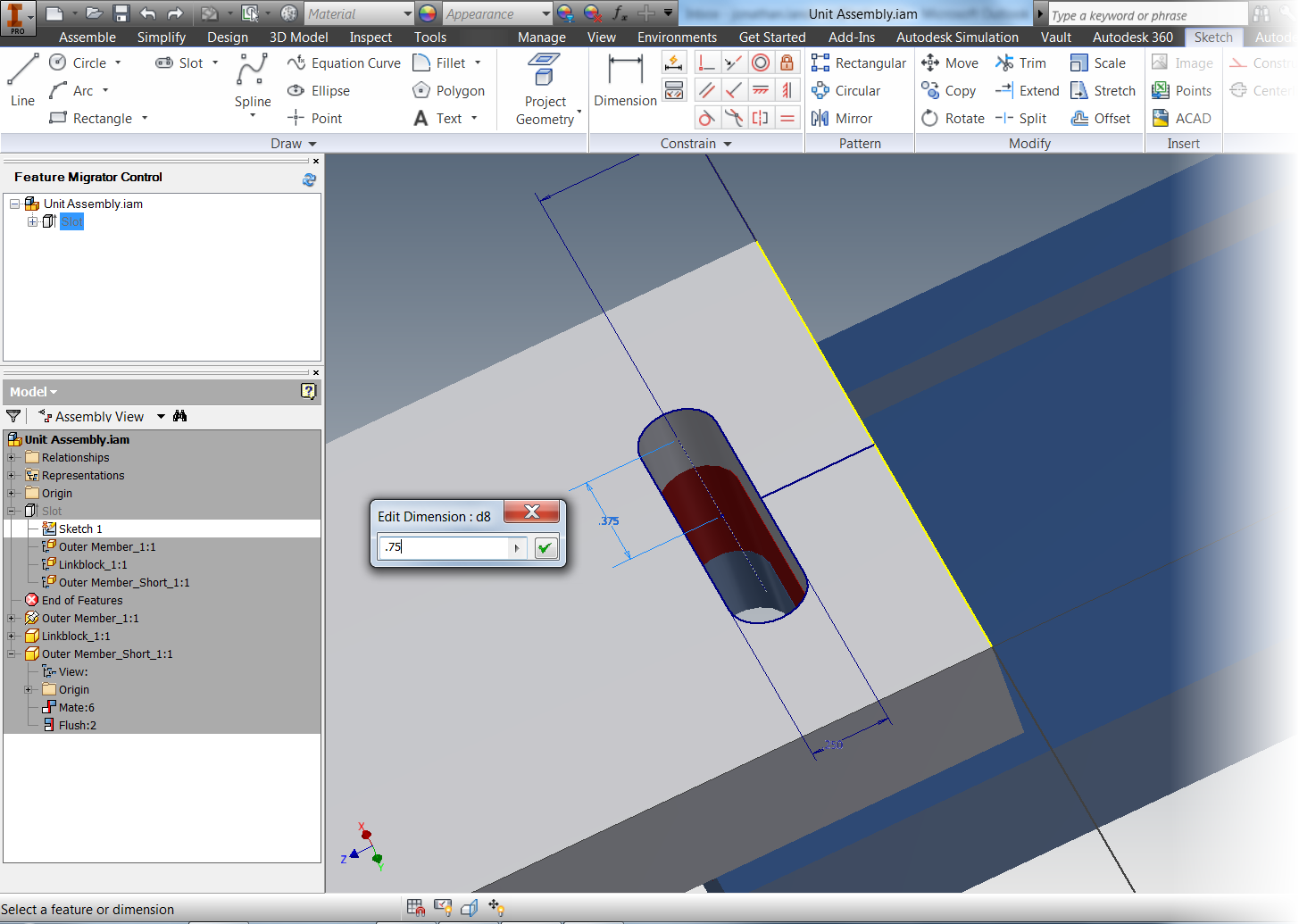Image resolution: width=1299 pixels, height=924 pixels.
Task: Insert an ACAD file
Action: [x=1181, y=118]
